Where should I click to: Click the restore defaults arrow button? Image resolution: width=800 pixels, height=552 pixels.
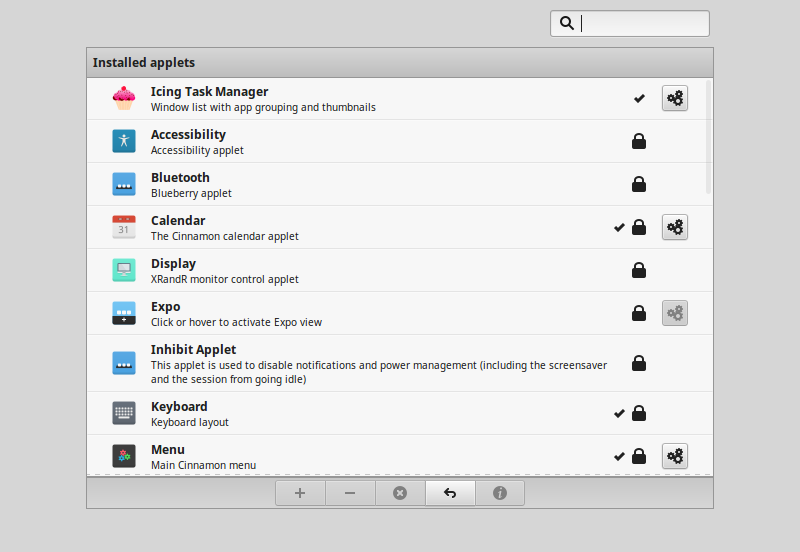click(x=450, y=493)
